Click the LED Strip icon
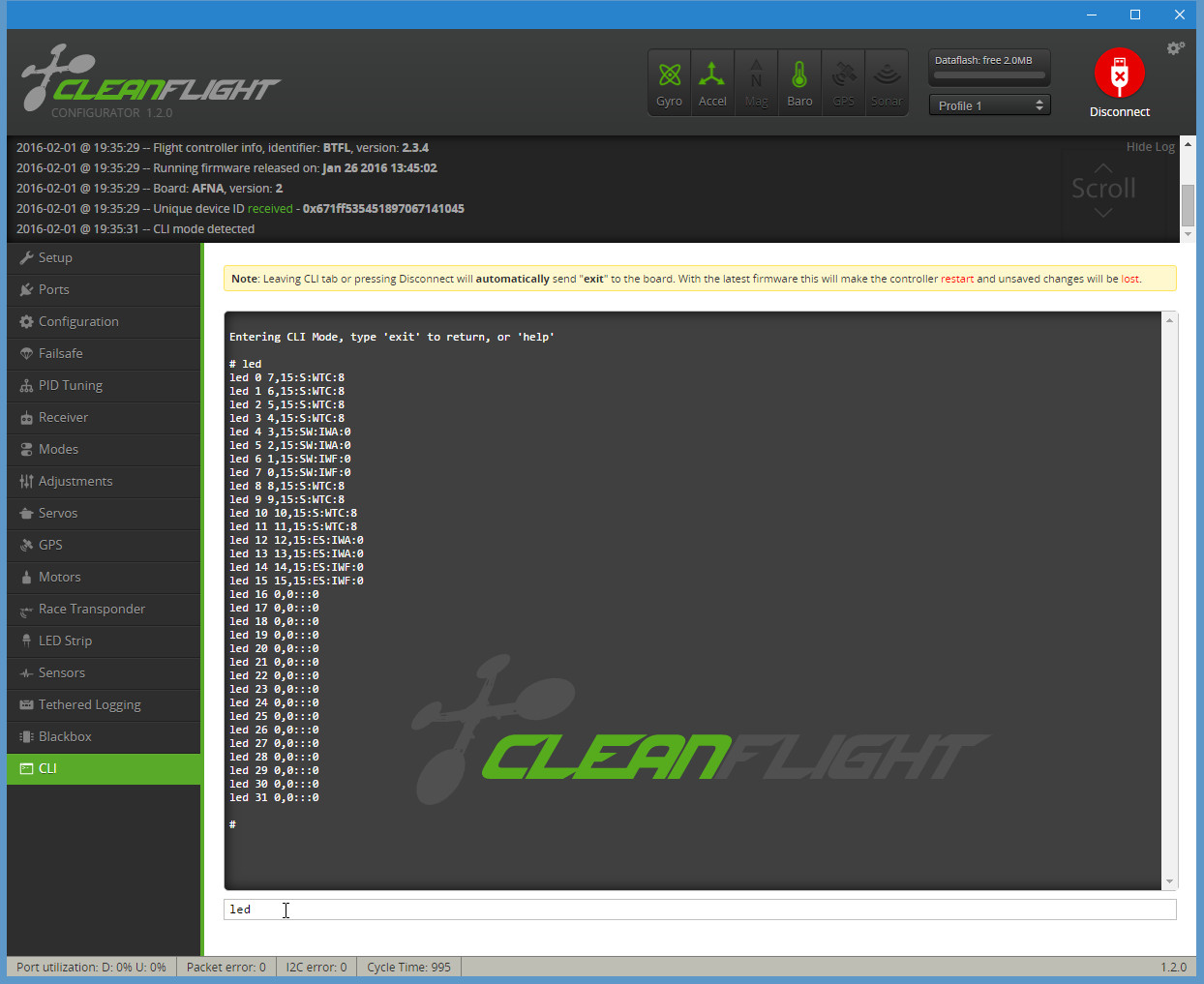The image size is (1204, 984). point(26,641)
